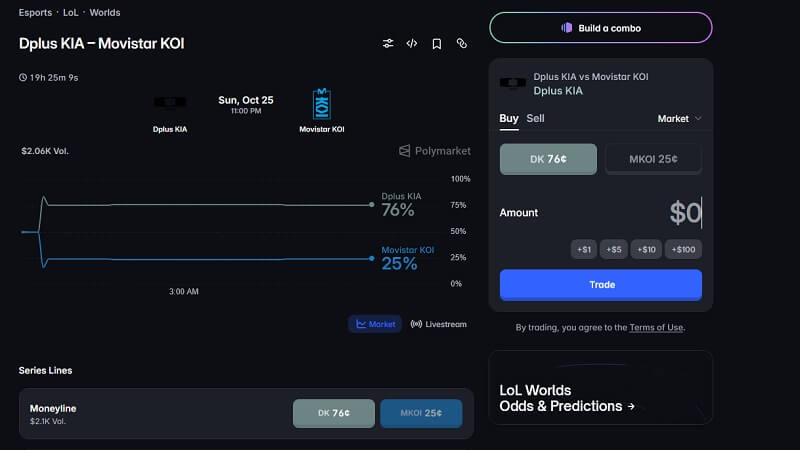Click the Dplus KIA thumbnail in trade panel
Screen dimensions: 800x450
click(513, 83)
